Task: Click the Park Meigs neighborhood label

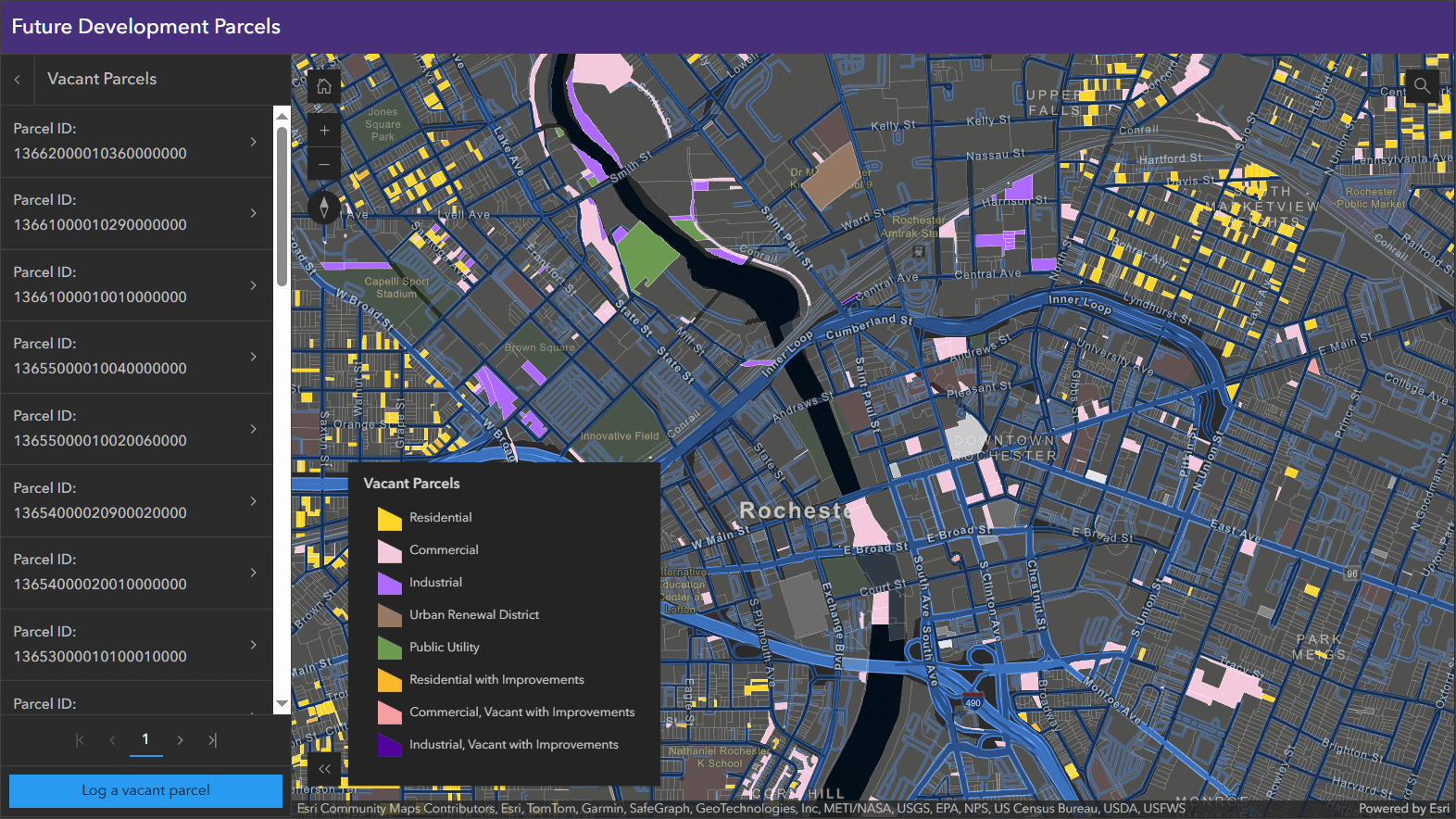Action: tap(1320, 647)
